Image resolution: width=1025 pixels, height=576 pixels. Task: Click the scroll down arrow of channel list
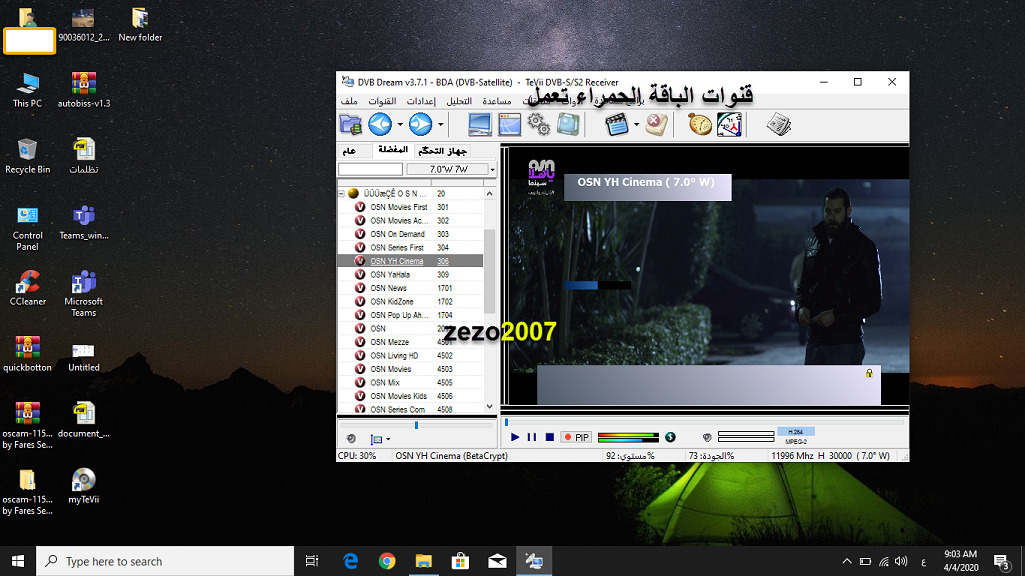490,407
